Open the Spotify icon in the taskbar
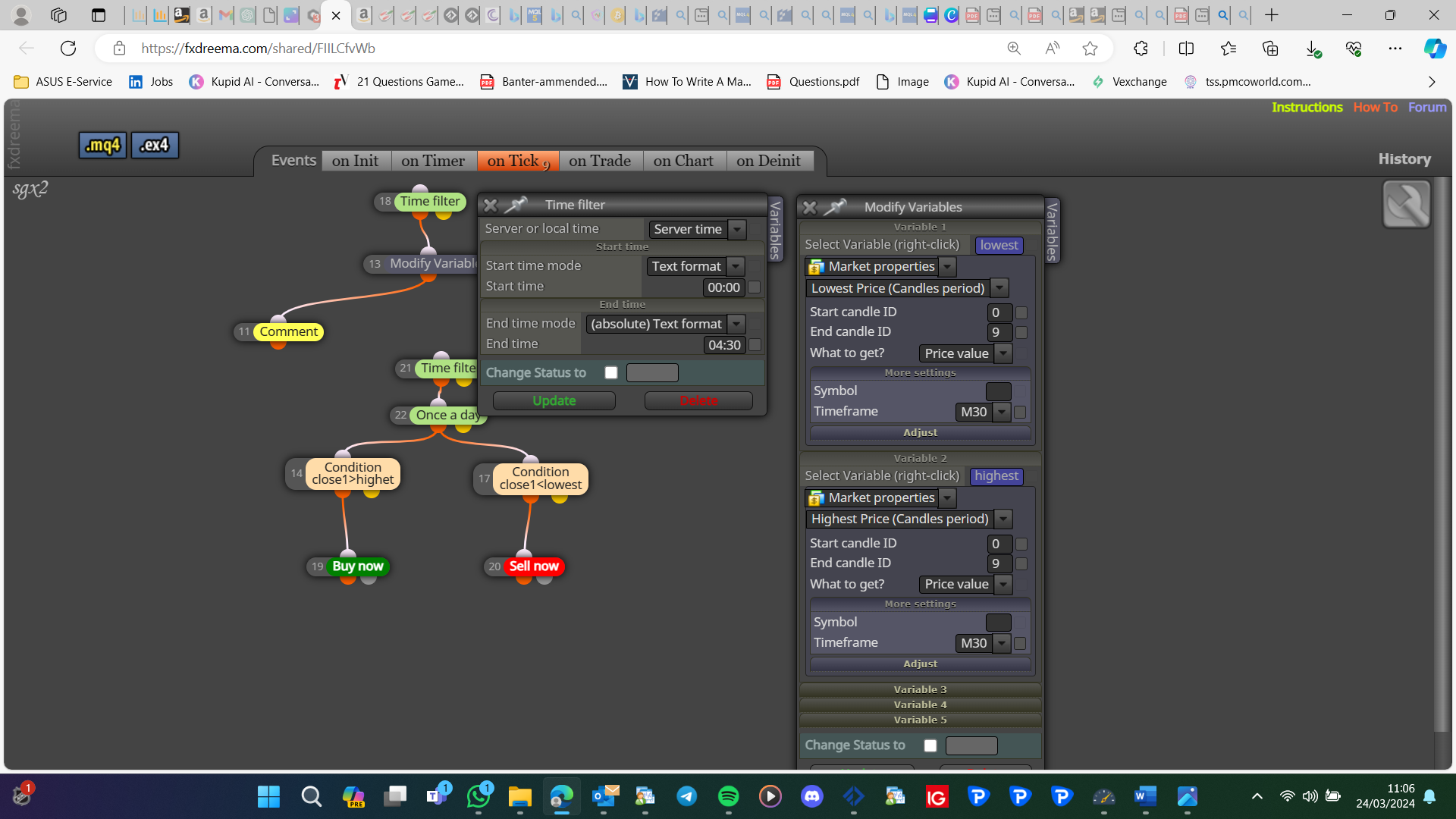The height and width of the screenshot is (819, 1456). (728, 796)
